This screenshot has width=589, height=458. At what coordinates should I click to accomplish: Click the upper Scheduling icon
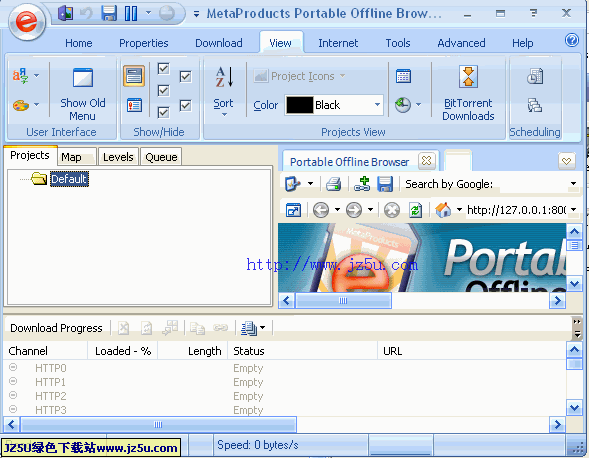point(535,76)
